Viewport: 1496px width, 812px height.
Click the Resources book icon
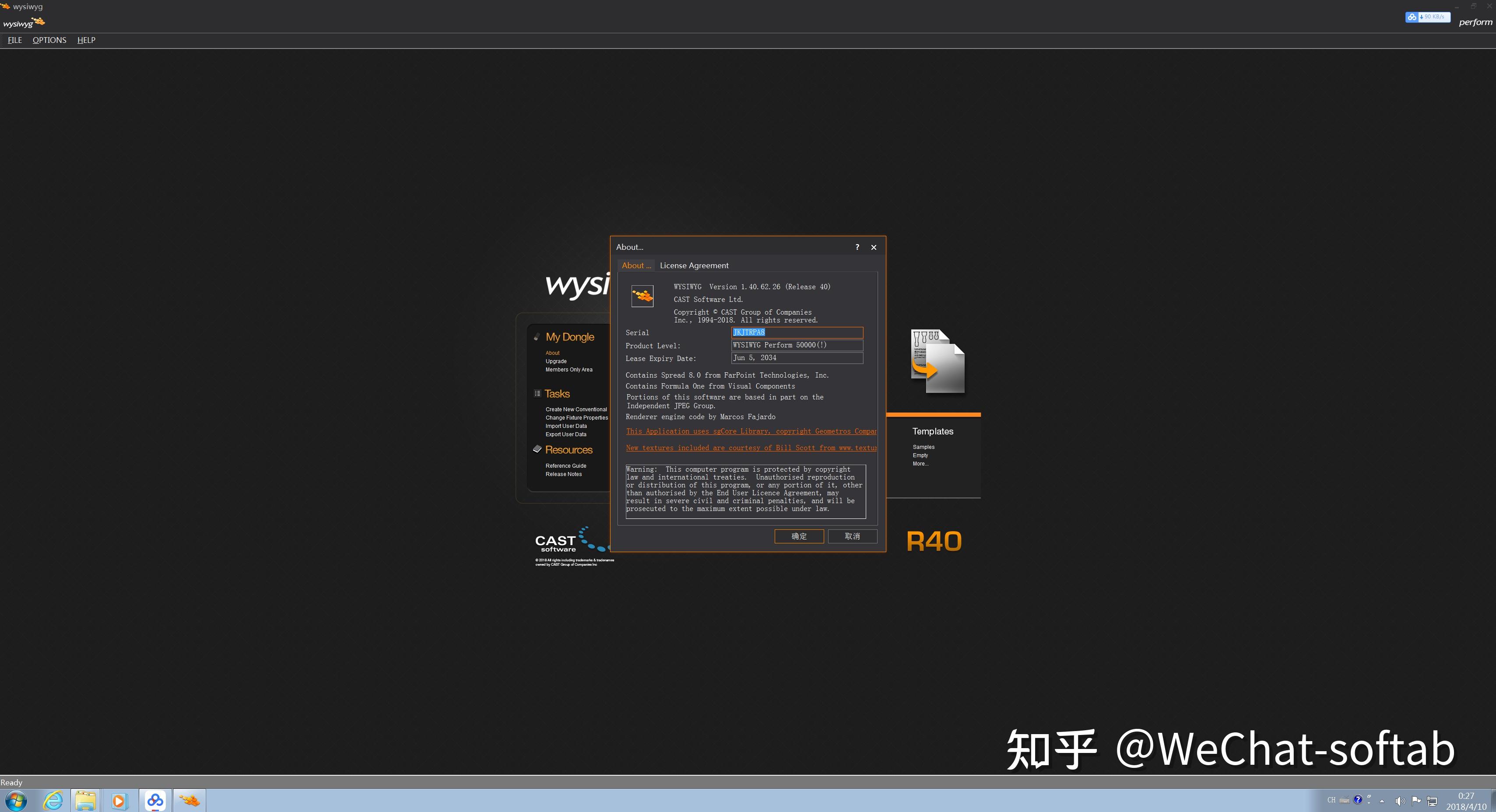click(x=537, y=449)
